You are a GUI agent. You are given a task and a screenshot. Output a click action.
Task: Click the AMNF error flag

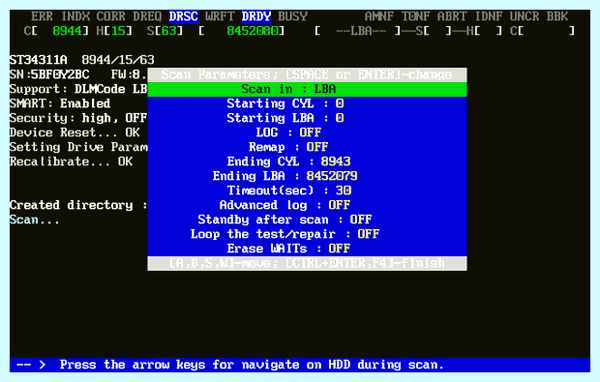coord(379,17)
